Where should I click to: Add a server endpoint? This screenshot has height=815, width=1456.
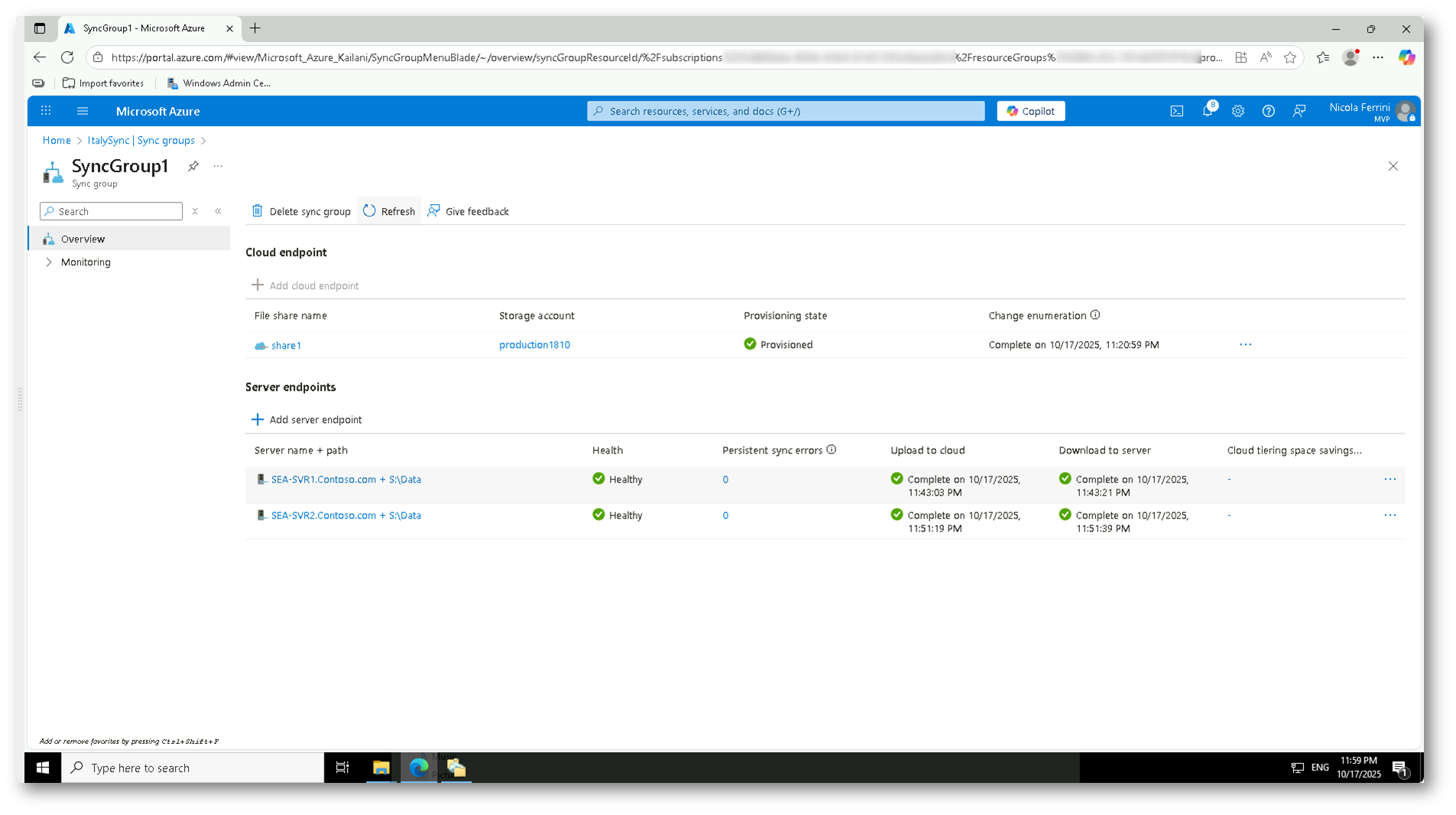[306, 420]
